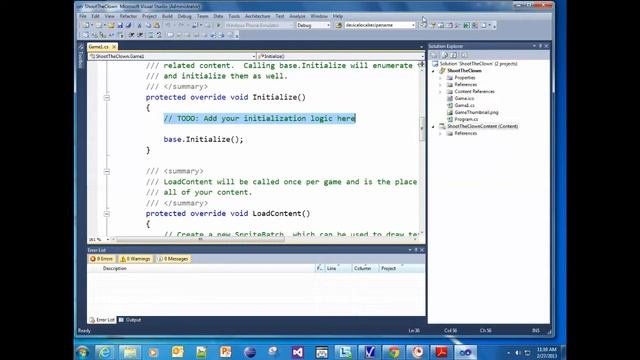Open the Tools menu
This screenshot has height=360, width=640.
tap(234, 16)
